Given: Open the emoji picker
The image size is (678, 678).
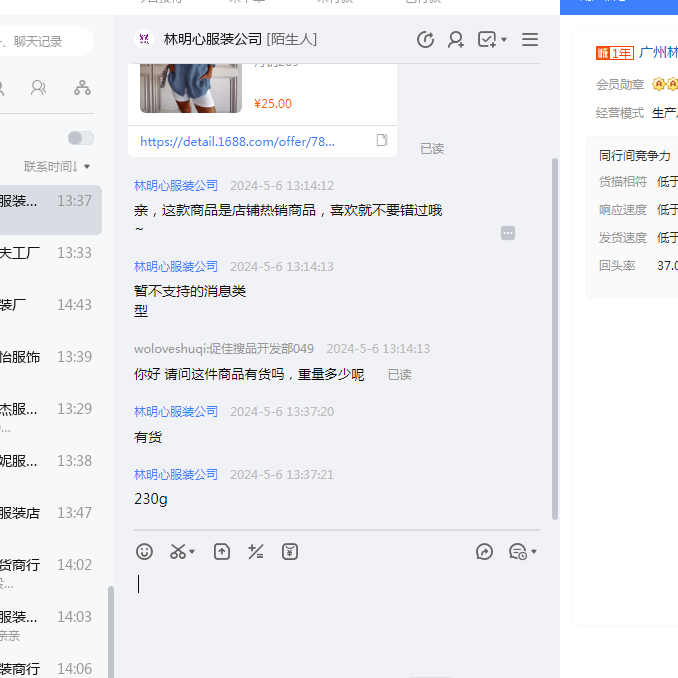Looking at the screenshot, I should (145, 552).
